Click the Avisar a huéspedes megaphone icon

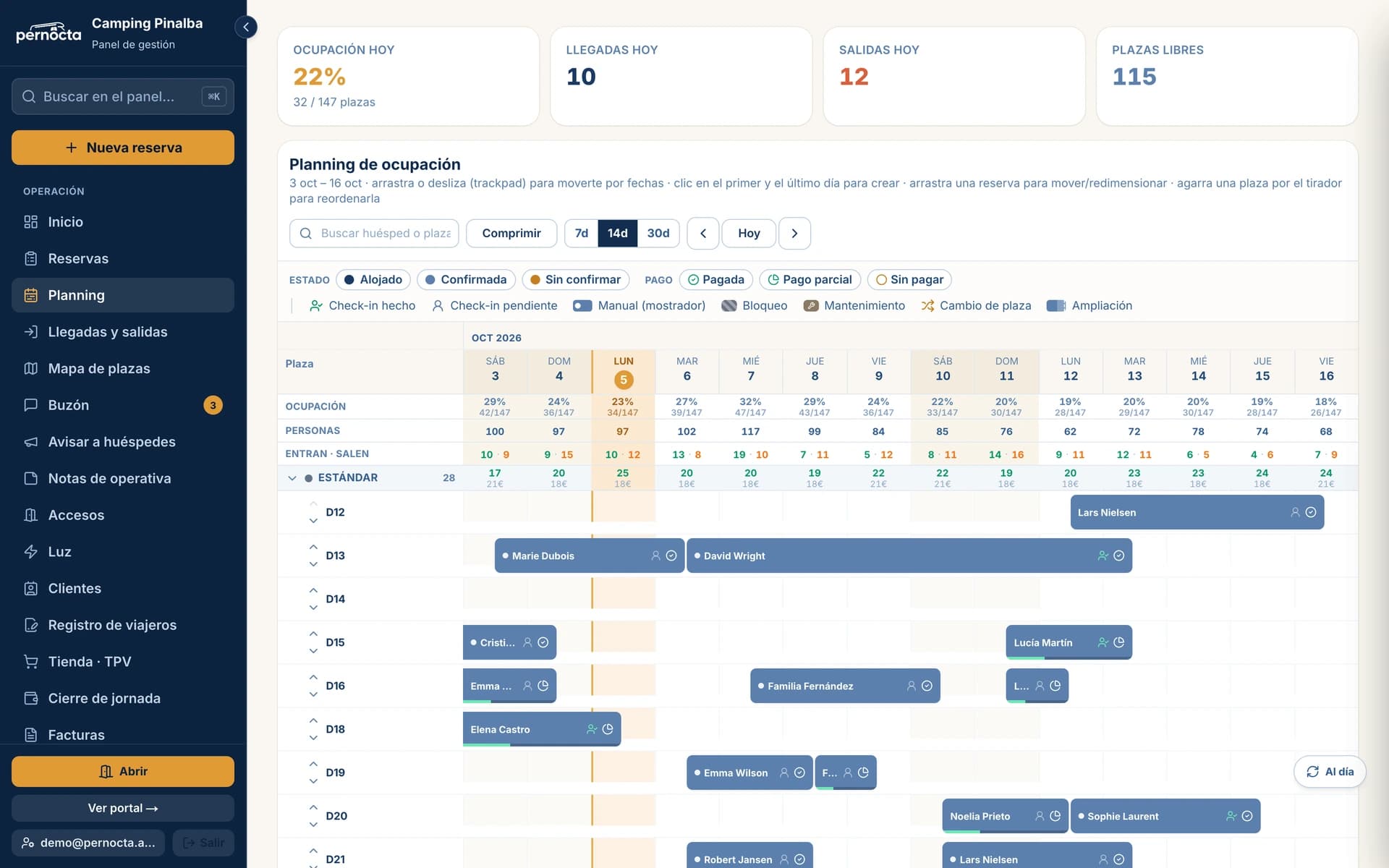coord(30,441)
